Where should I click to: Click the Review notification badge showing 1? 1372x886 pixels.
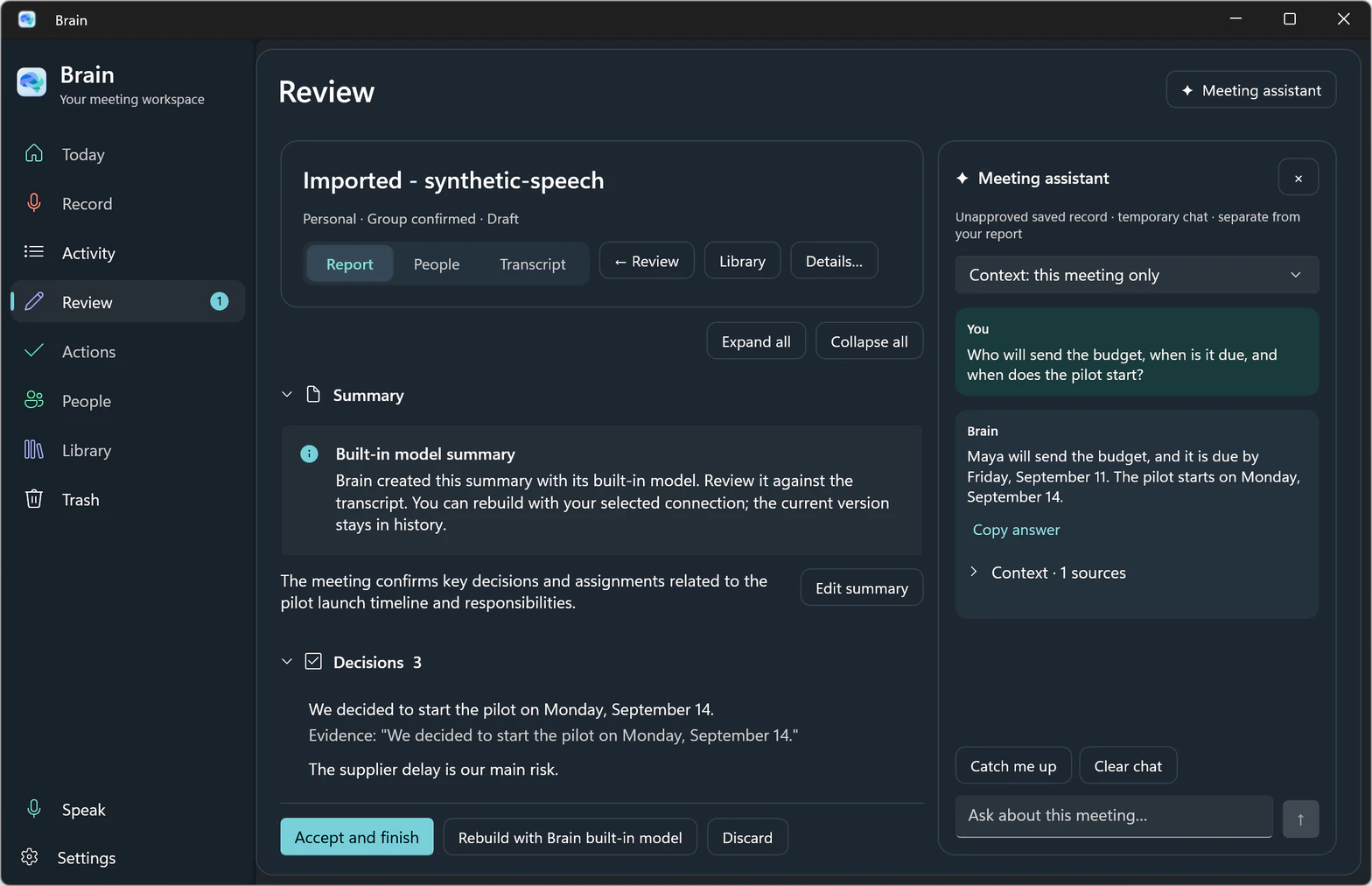tap(219, 301)
